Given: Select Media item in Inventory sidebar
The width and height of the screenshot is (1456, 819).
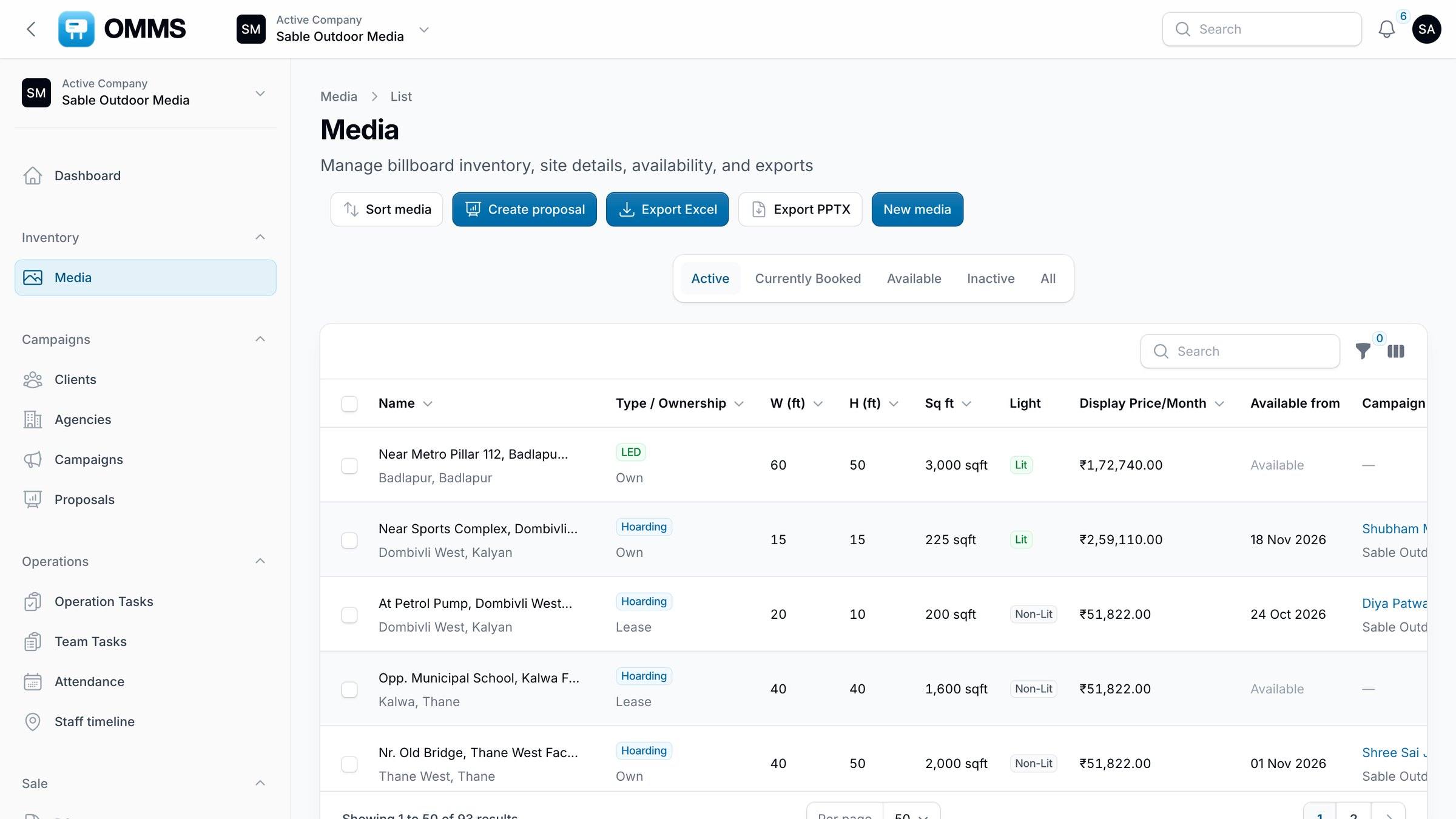Looking at the screenshot, I should [146, 278].
